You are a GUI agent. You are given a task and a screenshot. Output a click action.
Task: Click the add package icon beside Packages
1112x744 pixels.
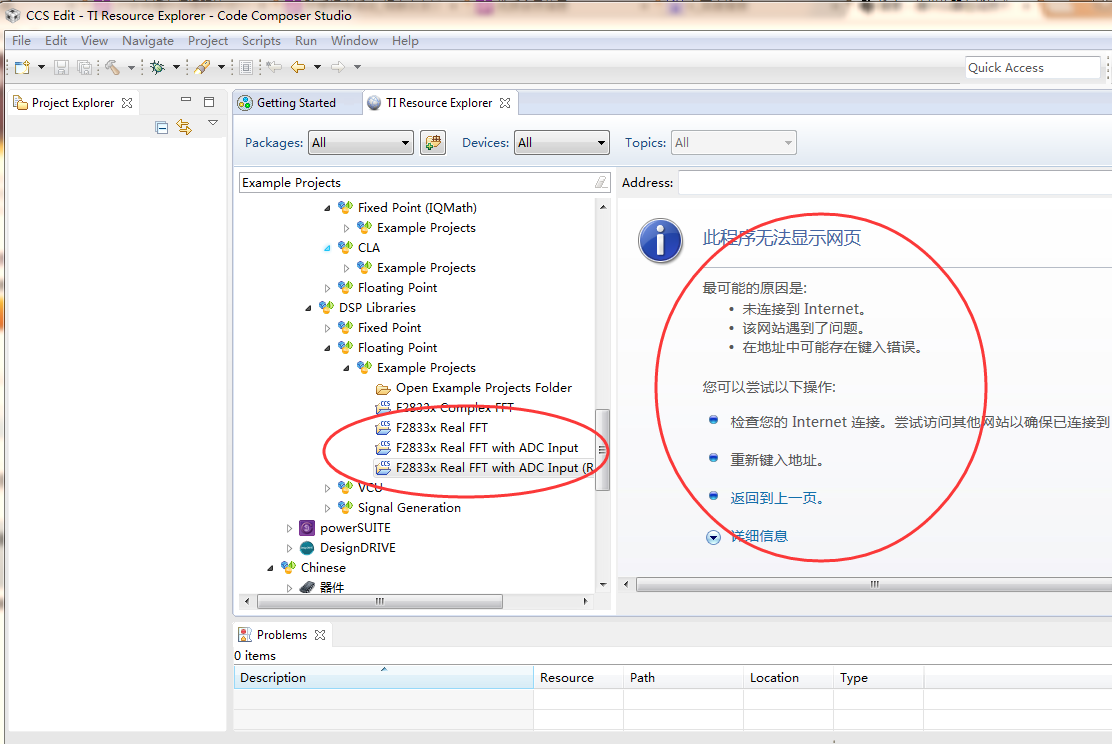[x=433, y=143]
